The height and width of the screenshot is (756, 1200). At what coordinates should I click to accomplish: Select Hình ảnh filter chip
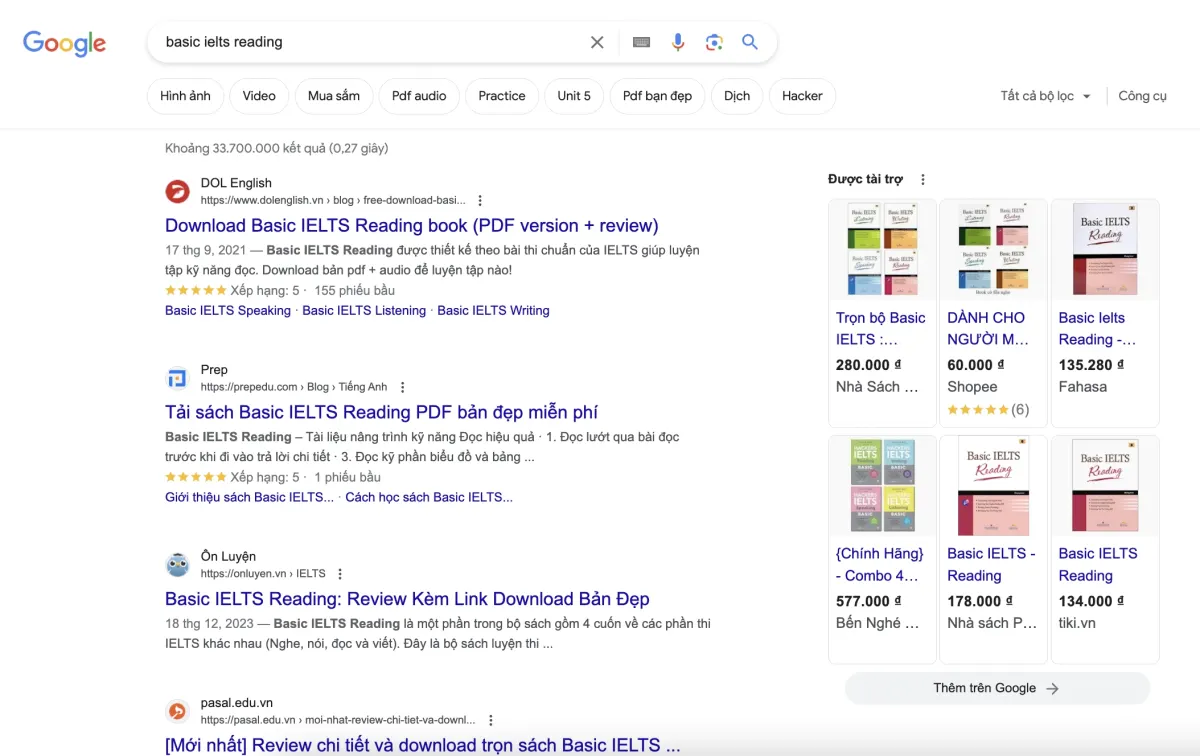point(185,96)
